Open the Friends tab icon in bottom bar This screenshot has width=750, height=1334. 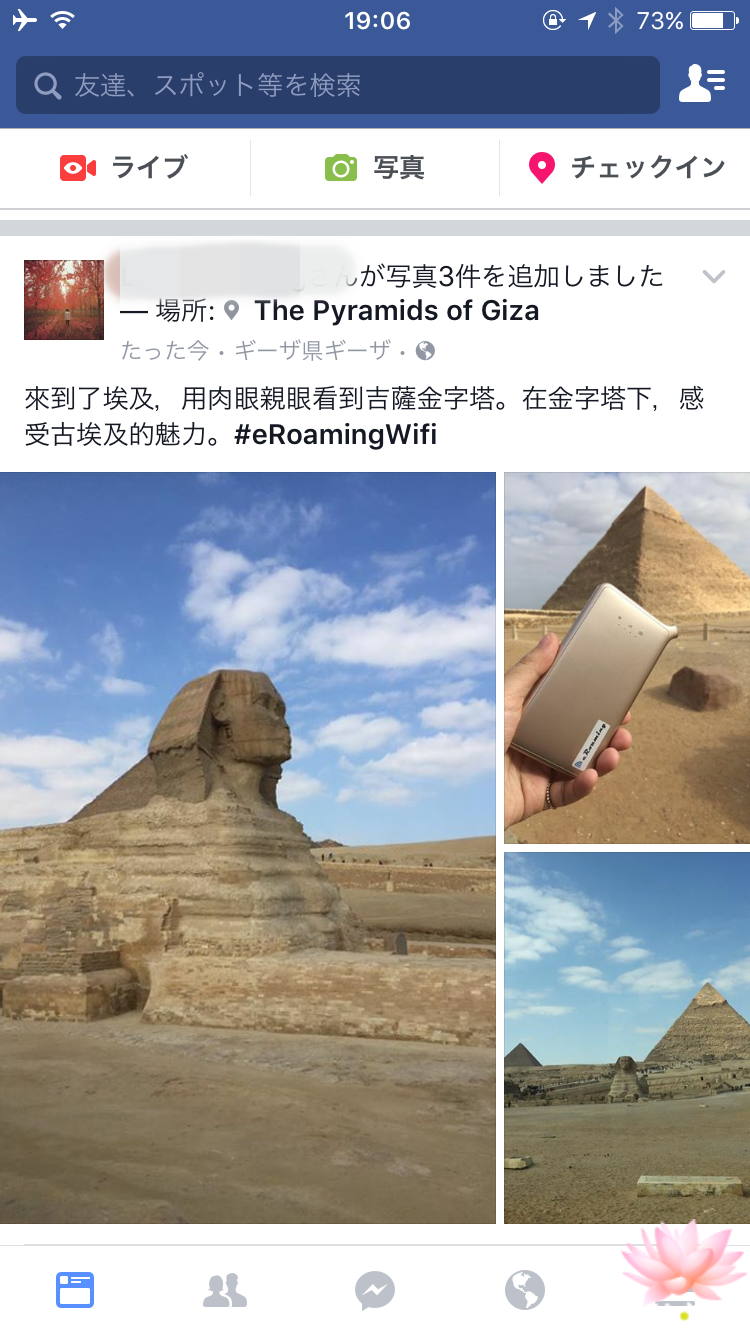tap(225, 1290)
